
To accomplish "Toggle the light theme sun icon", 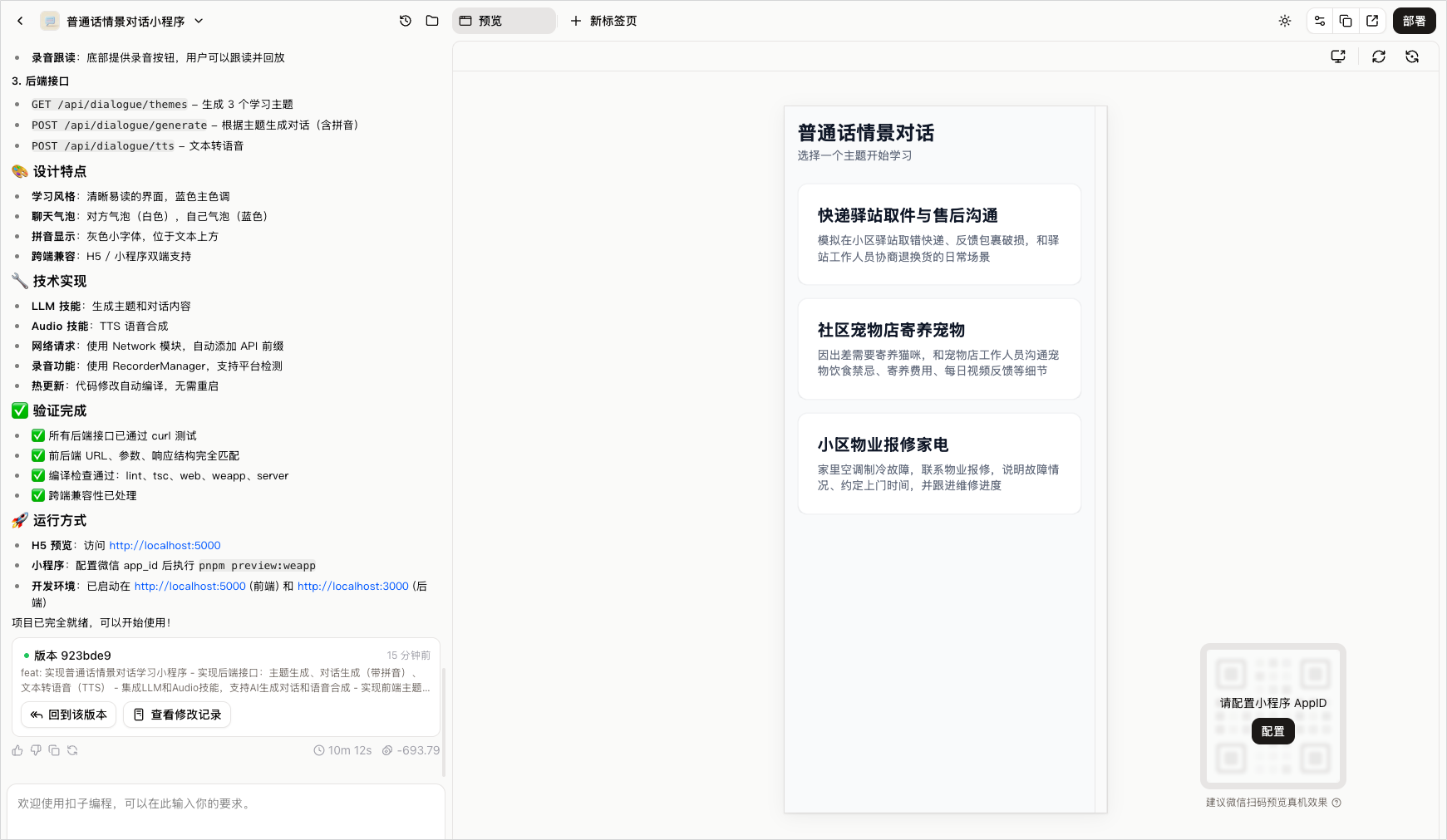I will (1285, 21).
